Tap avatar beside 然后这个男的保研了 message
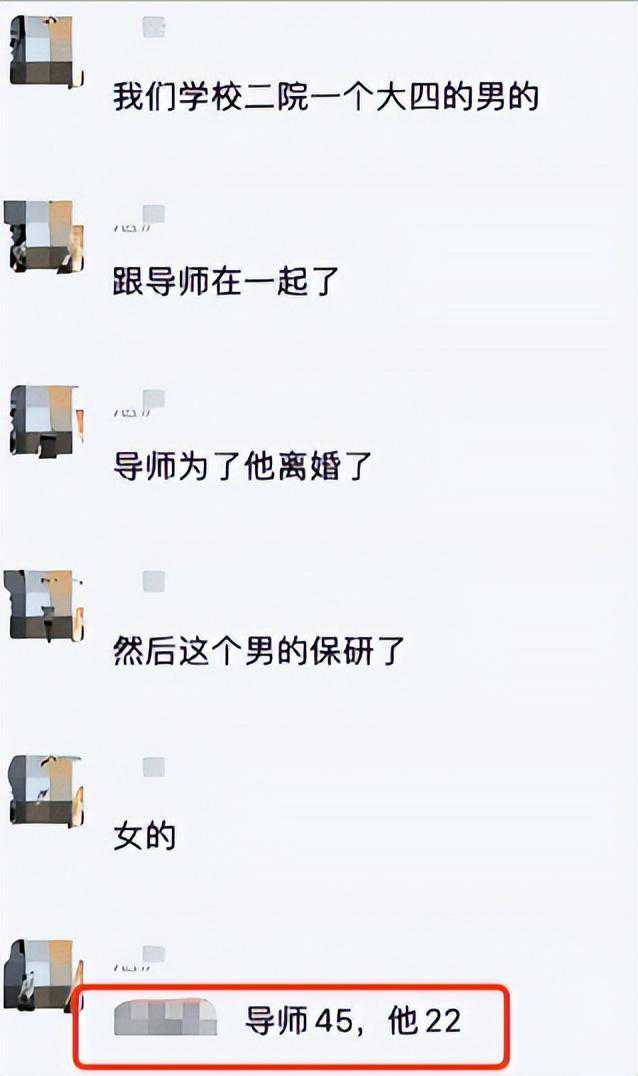Screen dimensions: 638x1076 pyautogui.click(x=45, y=605)
